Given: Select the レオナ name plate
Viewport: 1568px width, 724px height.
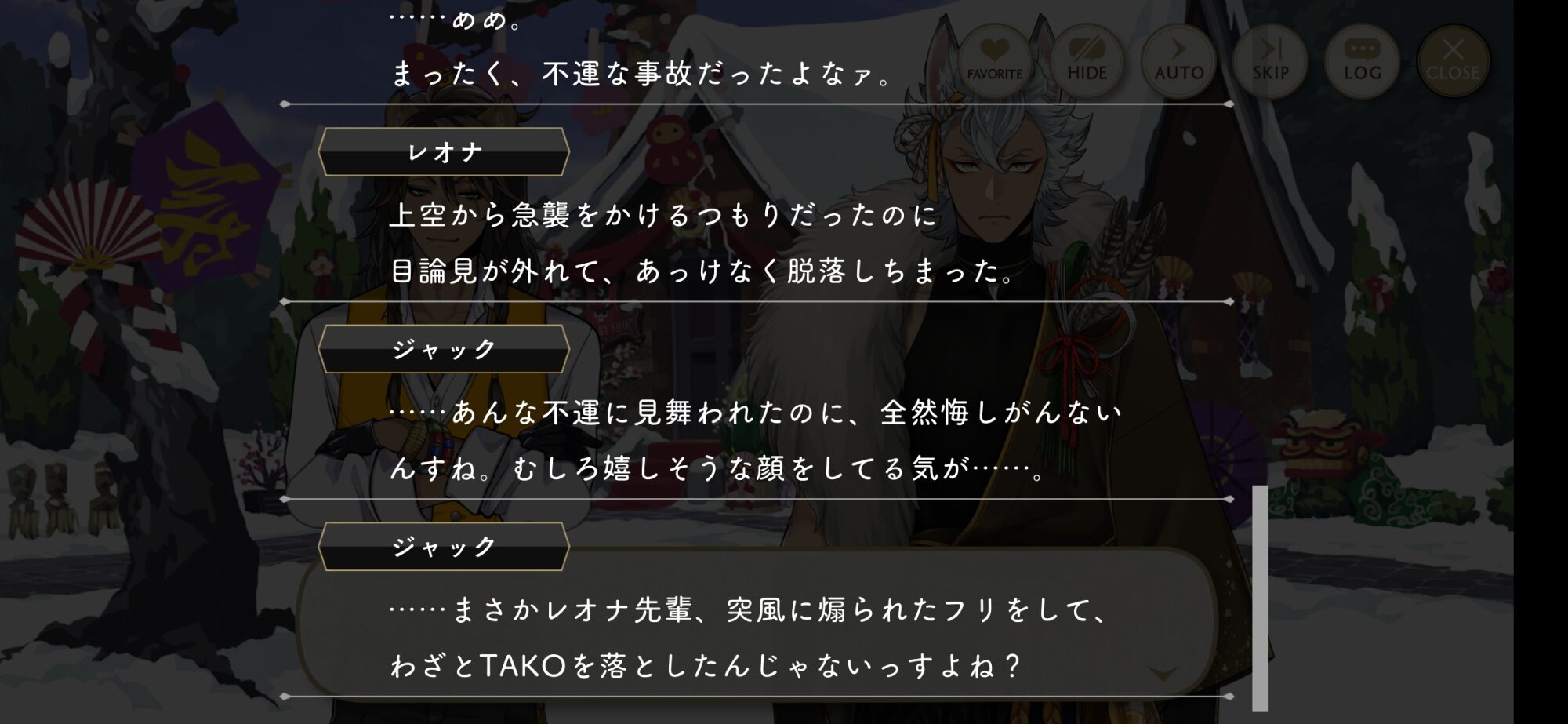Looking at the screenshot, I should 444,152.
